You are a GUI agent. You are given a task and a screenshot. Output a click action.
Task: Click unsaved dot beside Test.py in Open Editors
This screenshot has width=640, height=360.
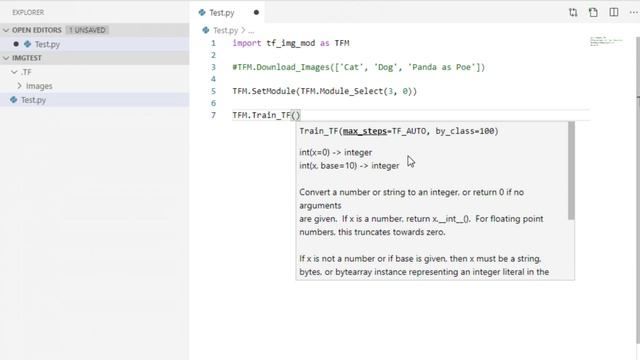[16, 44]
